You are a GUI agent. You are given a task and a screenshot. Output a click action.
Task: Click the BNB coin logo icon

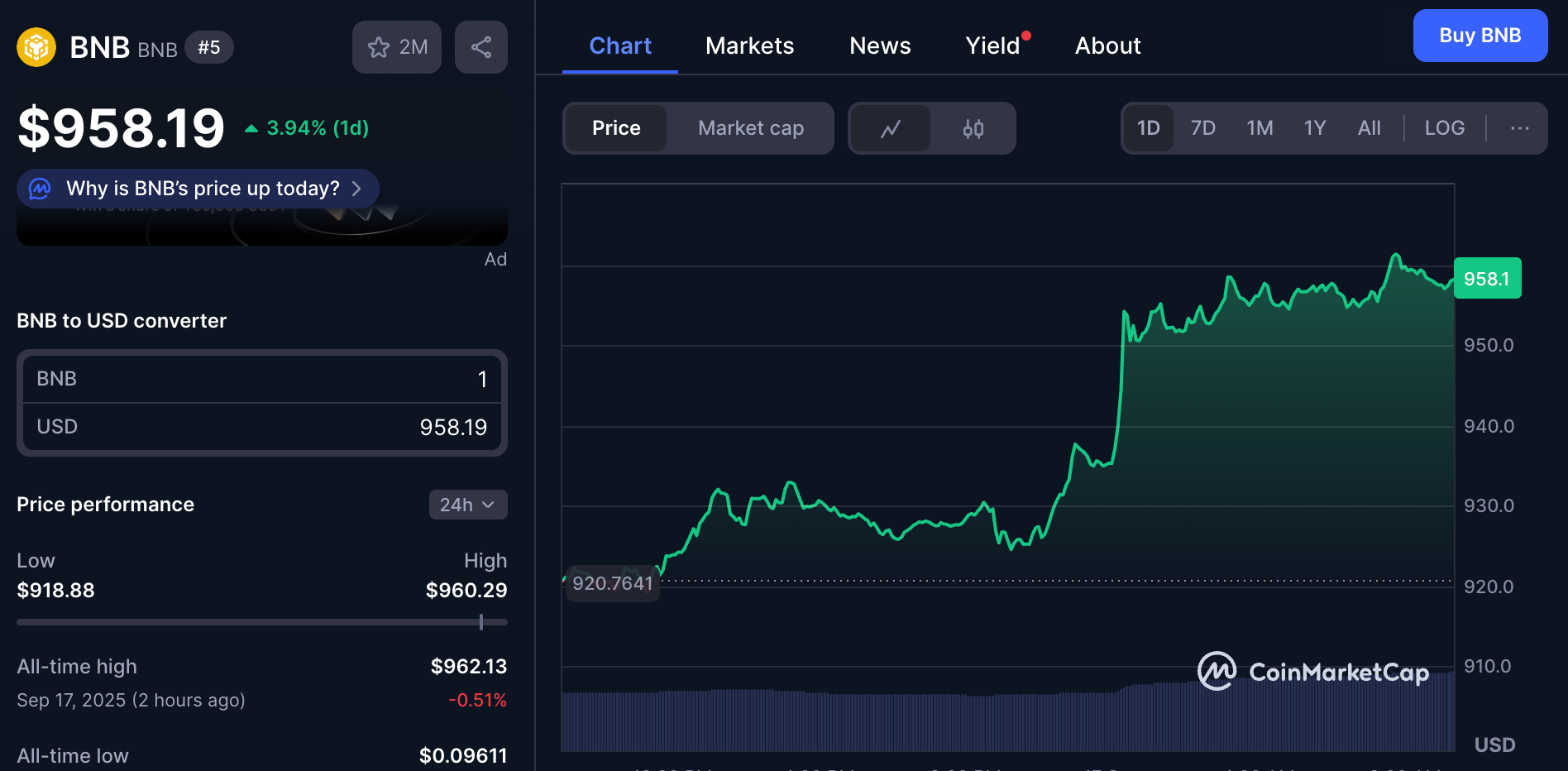[36, 47]
